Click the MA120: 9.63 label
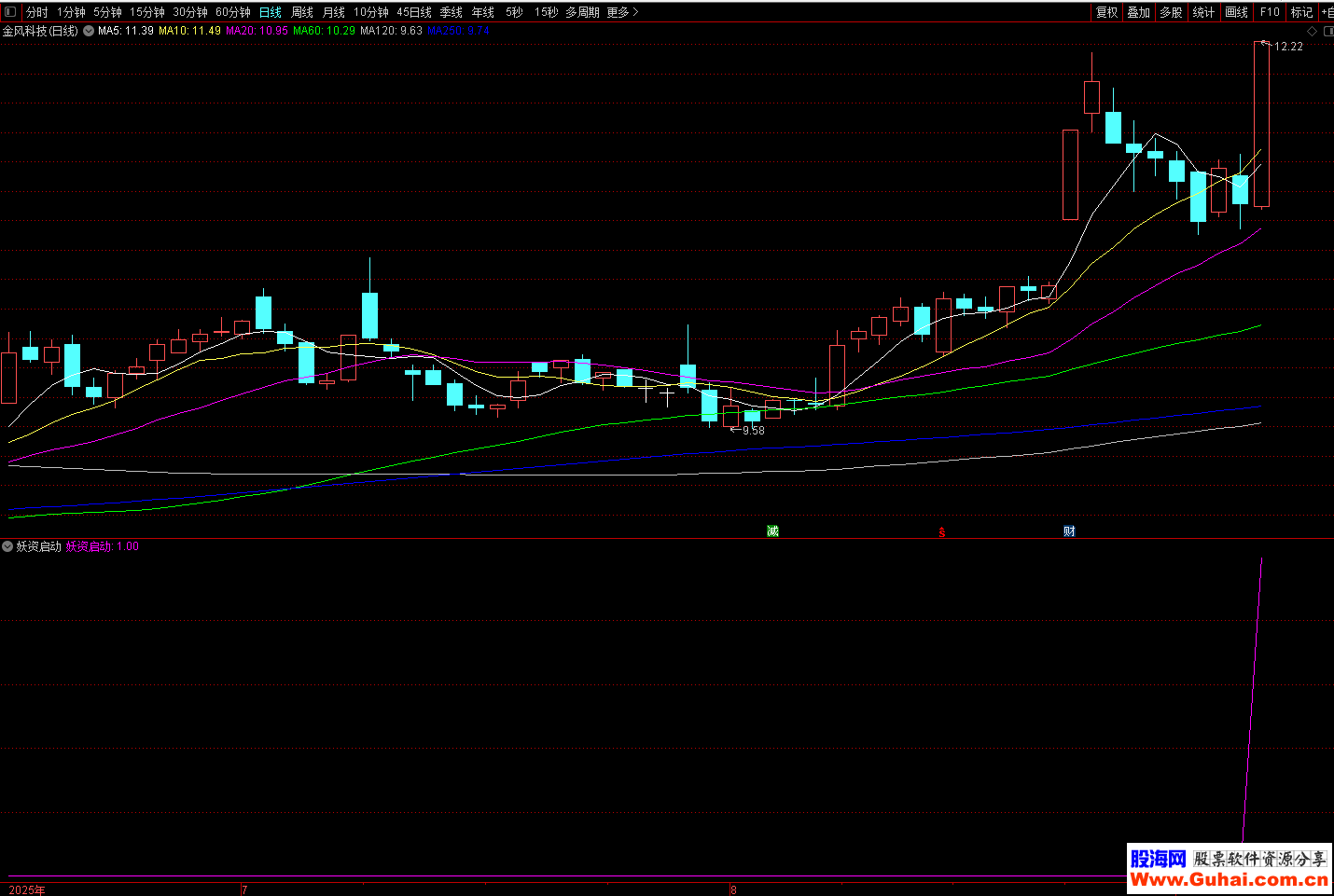The image size is (1334, 896). pyautogui.click(x=391, y=31)
